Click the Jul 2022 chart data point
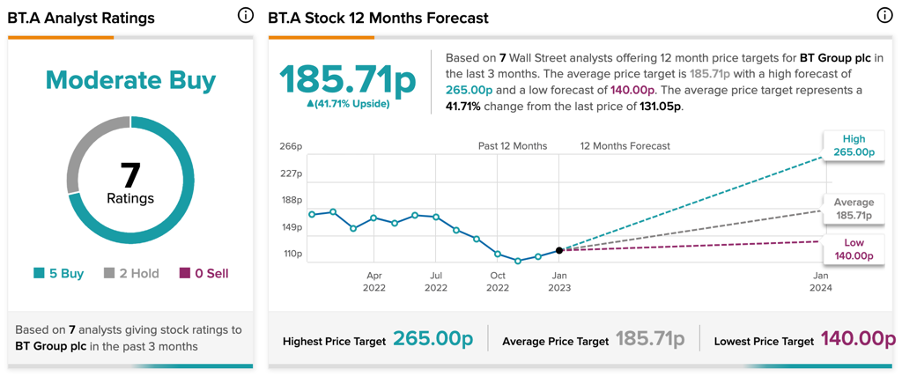Image resolution: width=902 pixels, height=384 pixels. pos(436,217)
